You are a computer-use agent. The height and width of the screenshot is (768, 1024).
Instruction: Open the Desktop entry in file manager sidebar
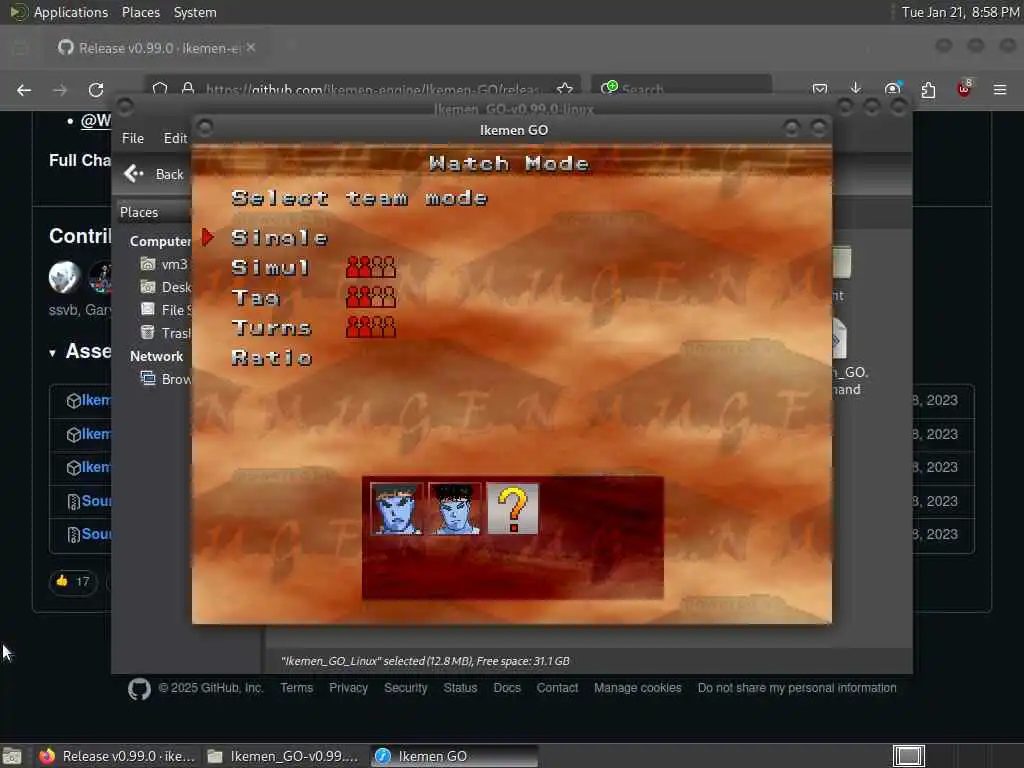(165, 287)
